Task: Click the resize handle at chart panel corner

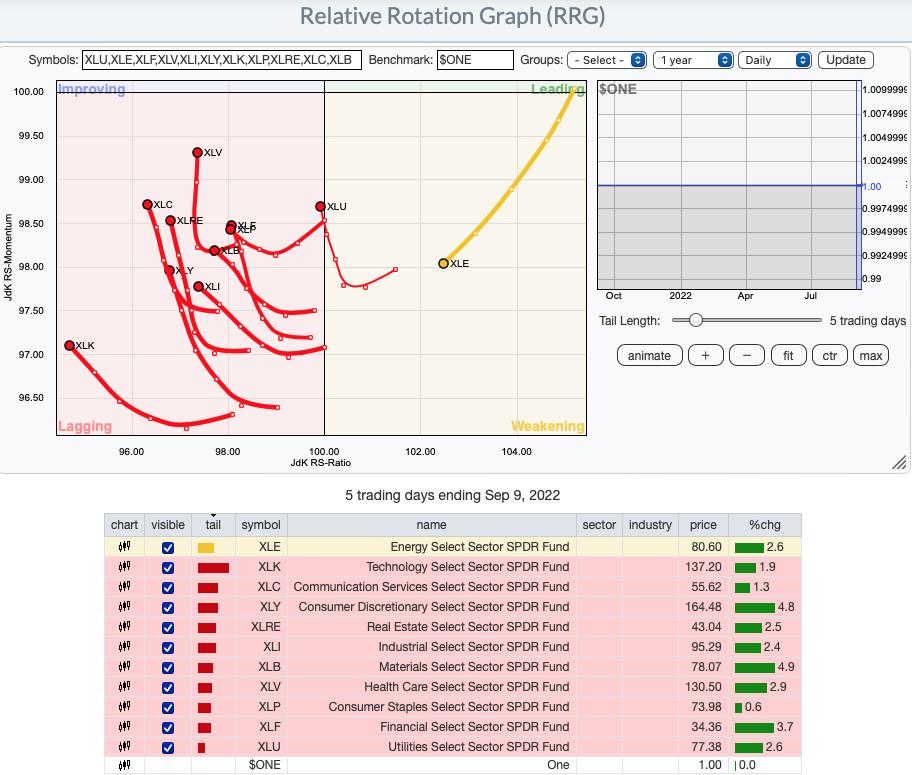Action: pyautogui.click(x=899, y=462)
